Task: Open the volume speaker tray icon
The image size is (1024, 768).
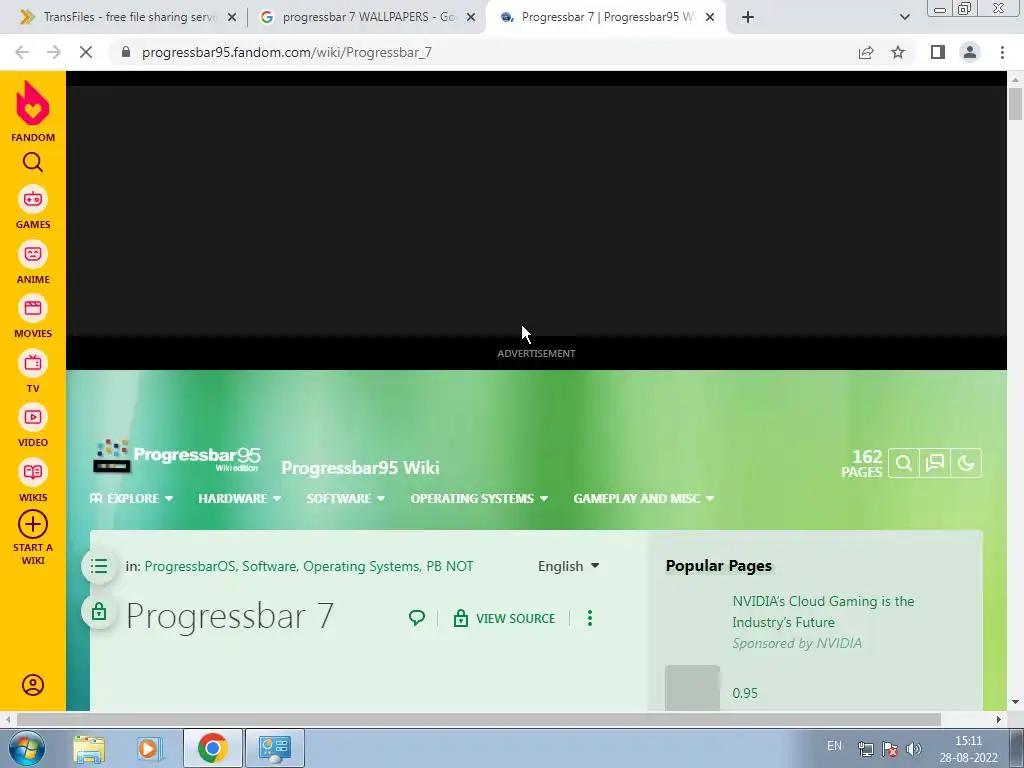Action: coord(914,749)
